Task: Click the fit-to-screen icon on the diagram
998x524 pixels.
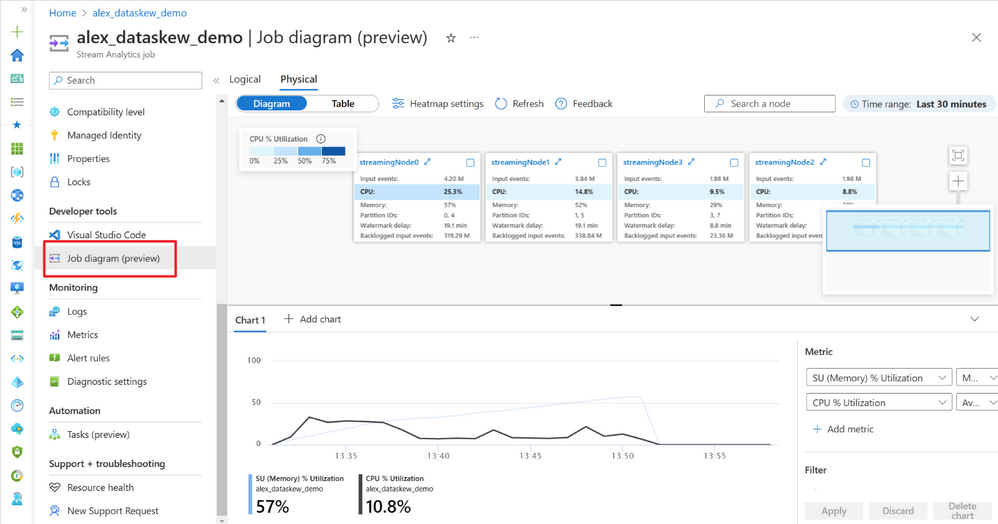Action: [x=958, y=155]
